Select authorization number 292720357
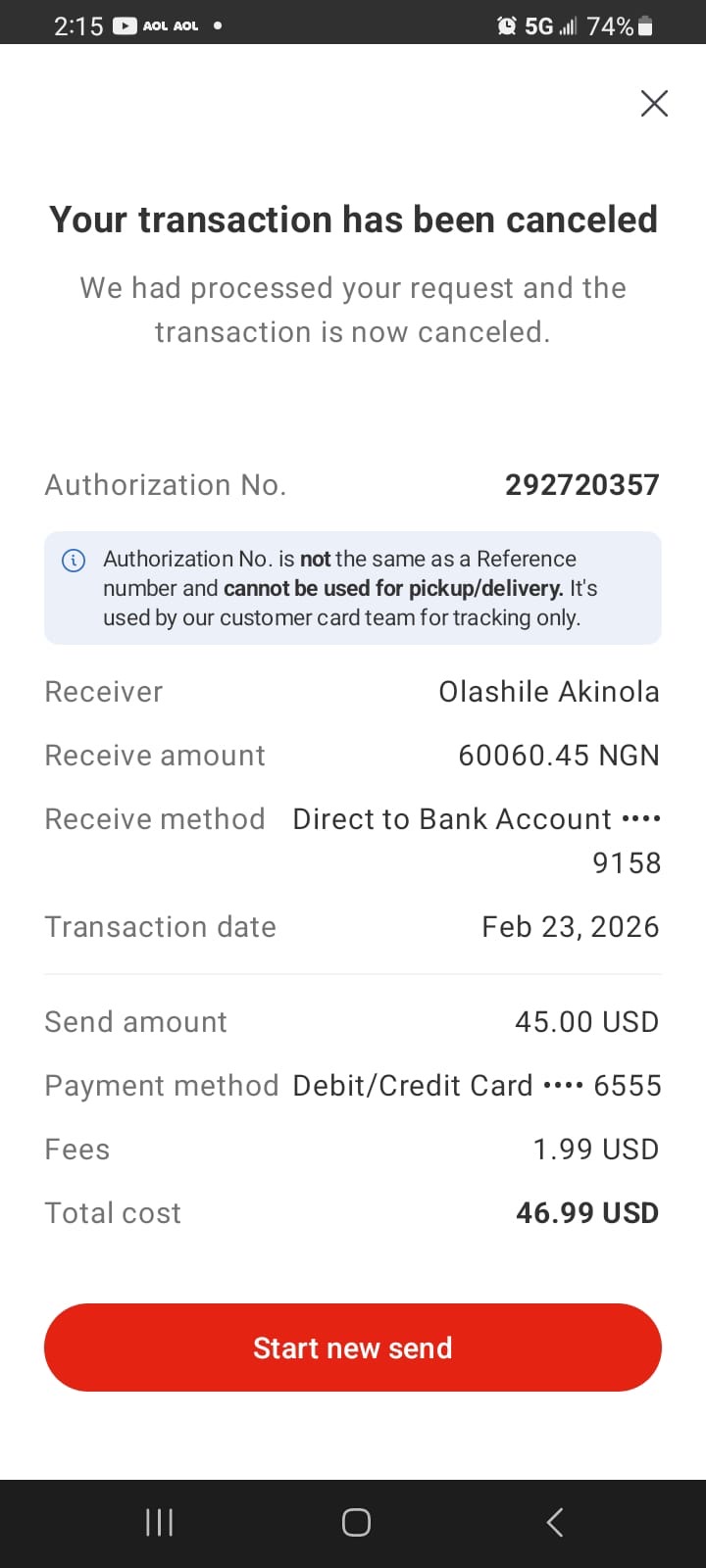The width and height of the screenshot is (706, 1568). click(581, 485)
